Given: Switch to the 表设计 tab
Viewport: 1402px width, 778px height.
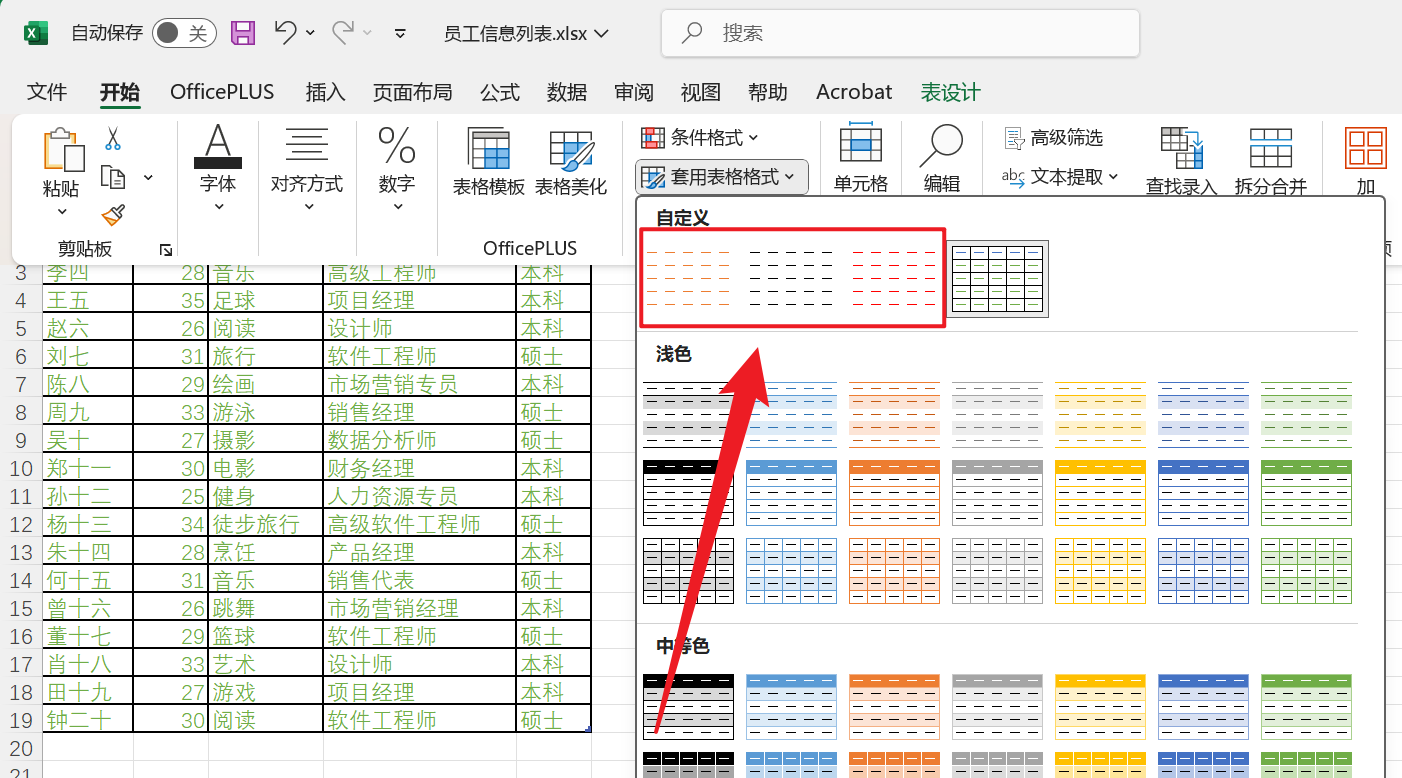Looking at the screenshot, I should tap(950, 92).
